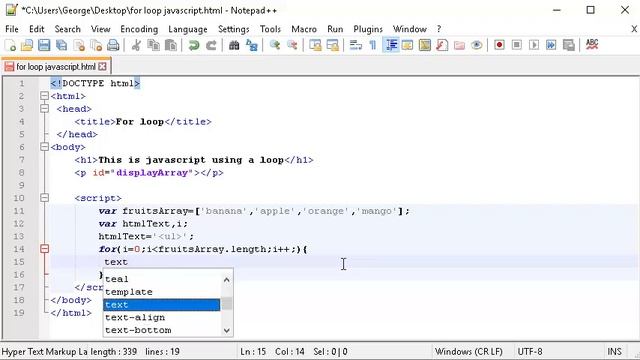Collapse the body fold on line 6
Screen dimensions: 640x360
pyautogui.click(x=44, y=147)
